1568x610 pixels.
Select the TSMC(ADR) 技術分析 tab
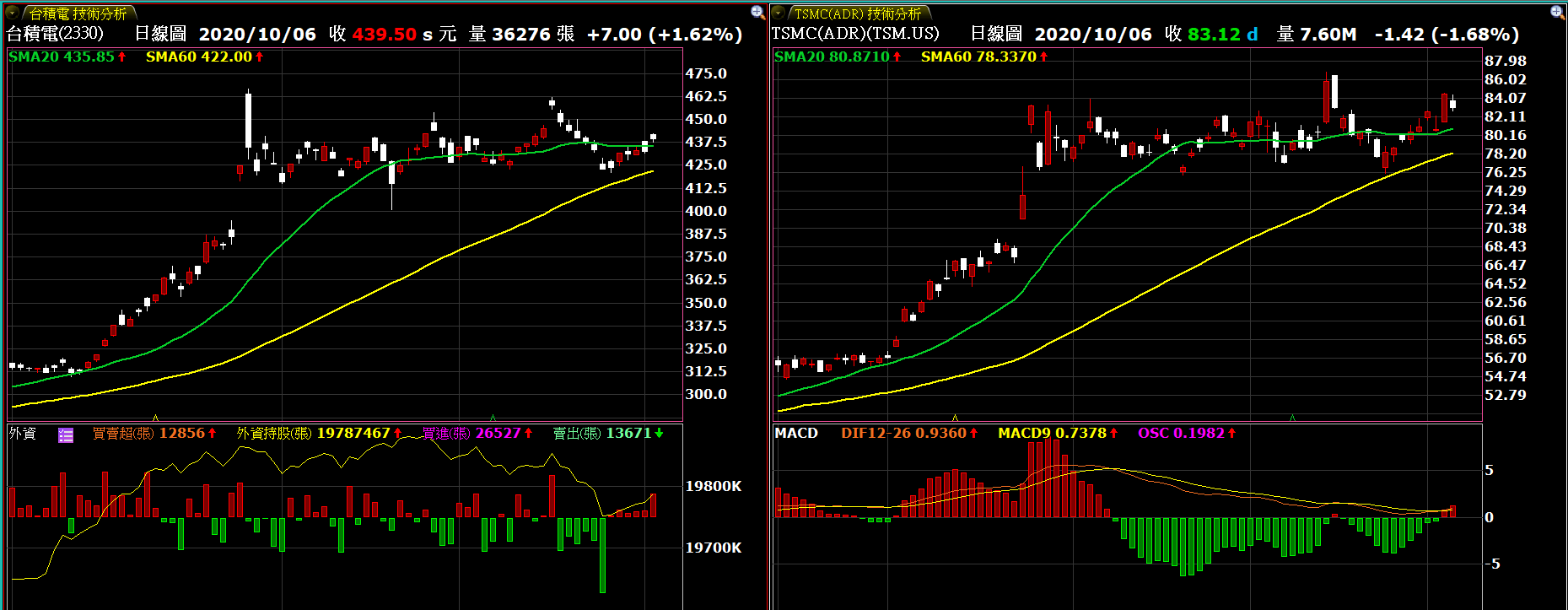coord(858,13)
